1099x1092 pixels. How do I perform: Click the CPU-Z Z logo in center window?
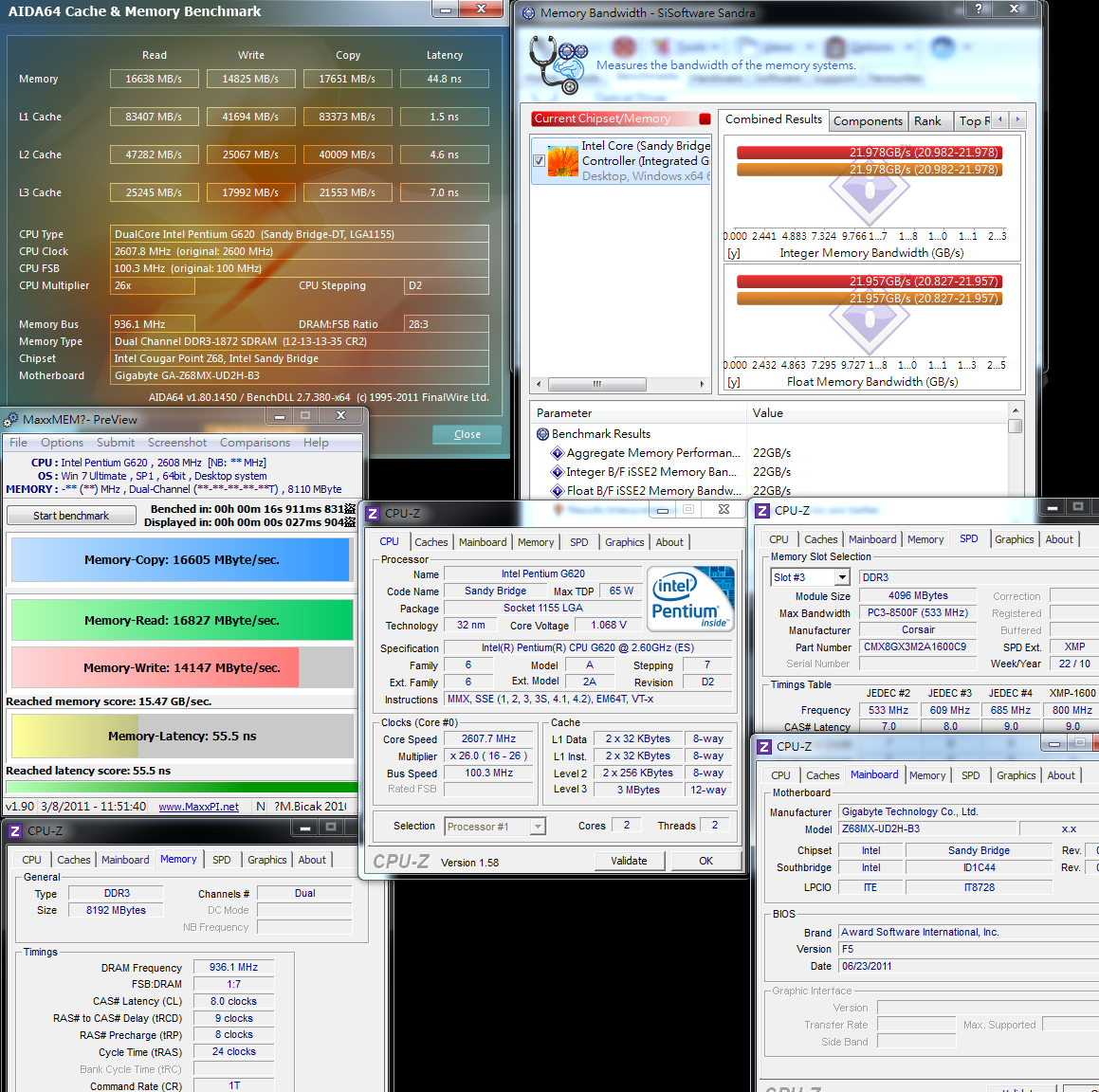[x=373, y=514]
